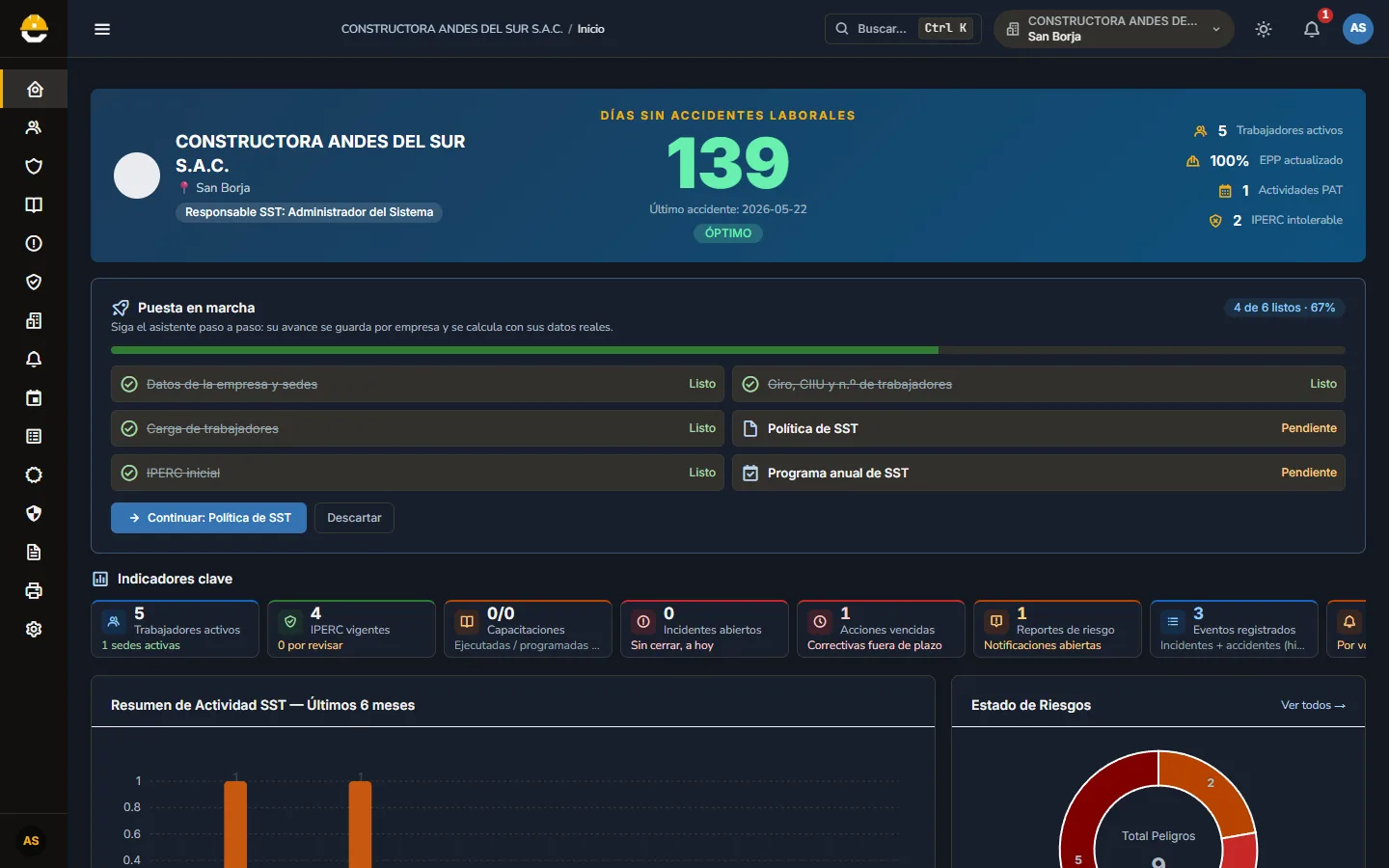Open the company selector dropdown
Image resolution: width=1389 pixels, height=868 pixels.
click(x=1114, y=29)
